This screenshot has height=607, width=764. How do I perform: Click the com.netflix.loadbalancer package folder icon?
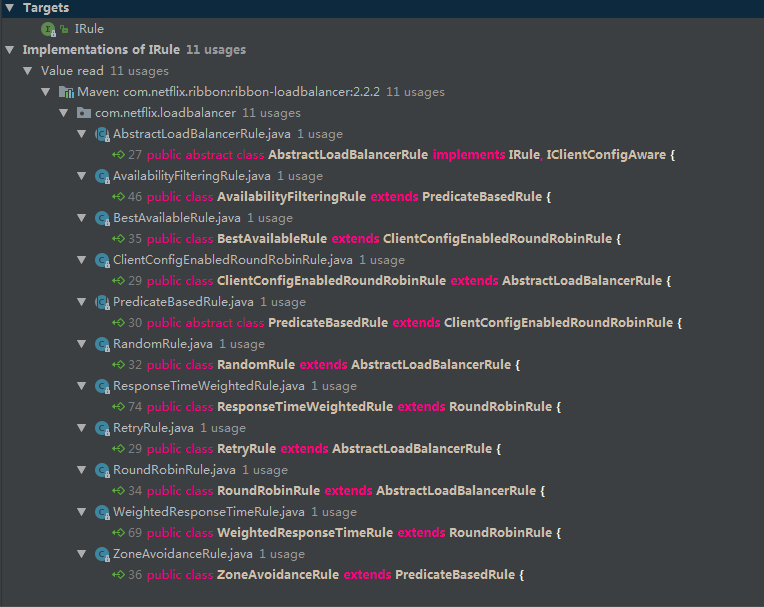[84, 113]
